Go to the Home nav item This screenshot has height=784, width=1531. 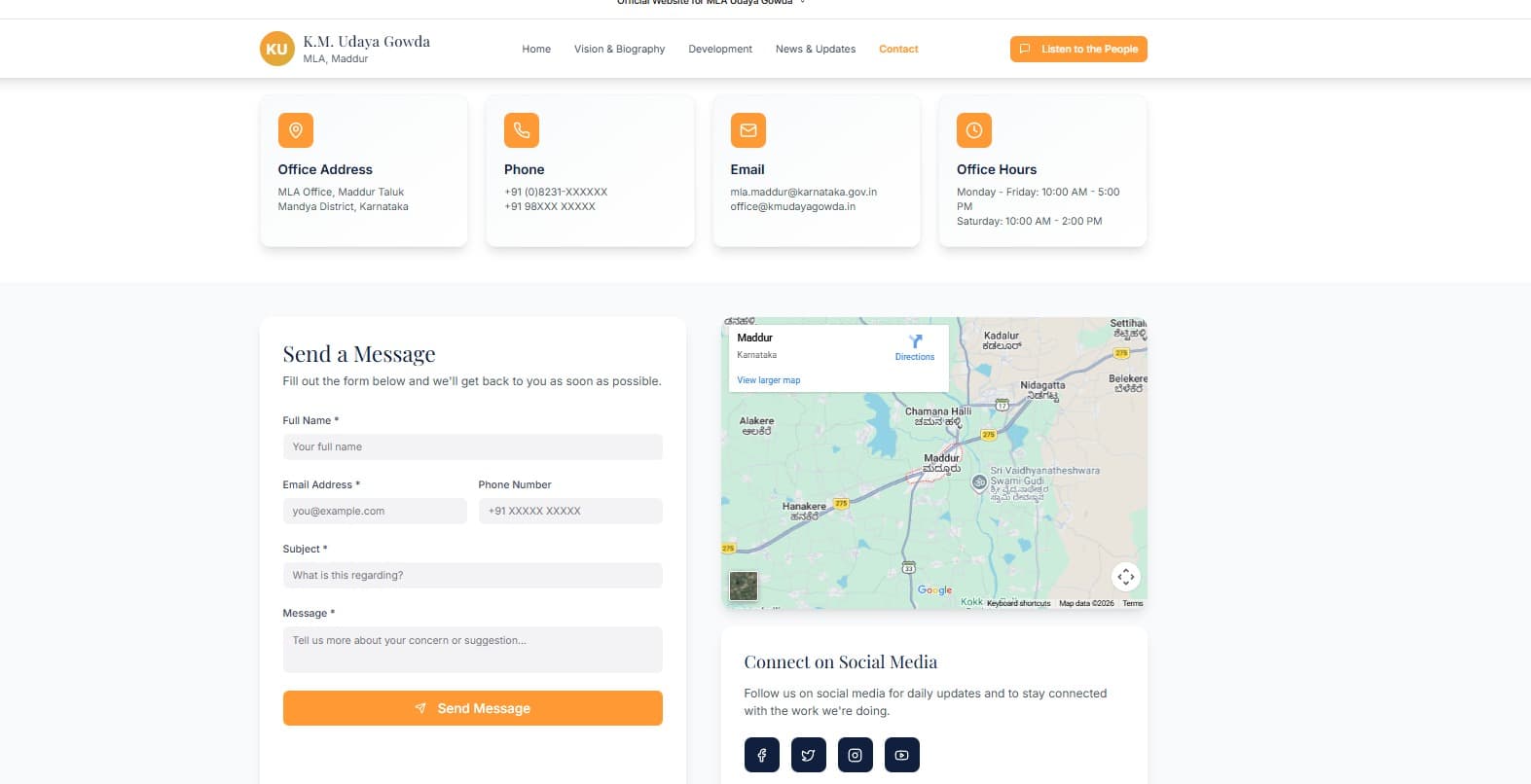[536, 49]
